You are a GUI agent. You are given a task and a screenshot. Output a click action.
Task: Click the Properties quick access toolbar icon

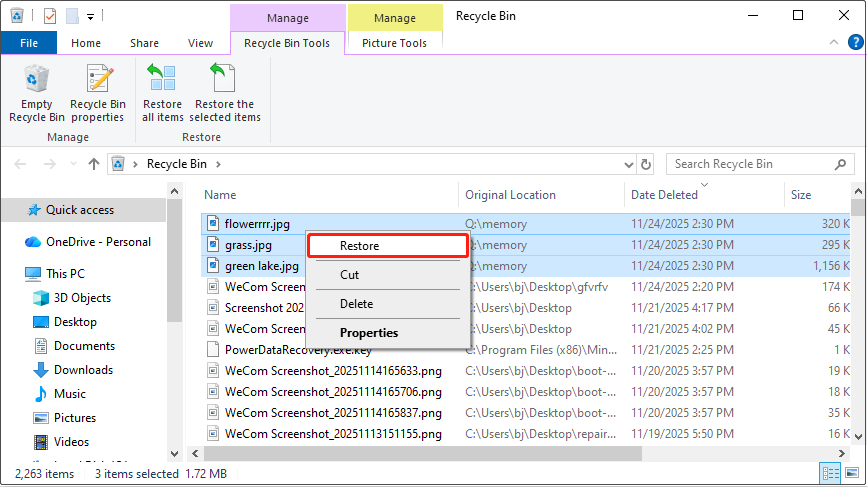(x=50, y=16)
